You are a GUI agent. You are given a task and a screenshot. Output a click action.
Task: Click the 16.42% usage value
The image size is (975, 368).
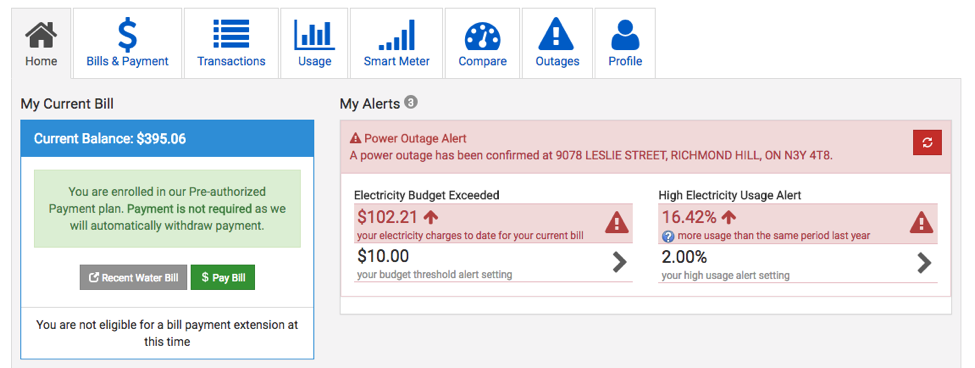(690, 217)
